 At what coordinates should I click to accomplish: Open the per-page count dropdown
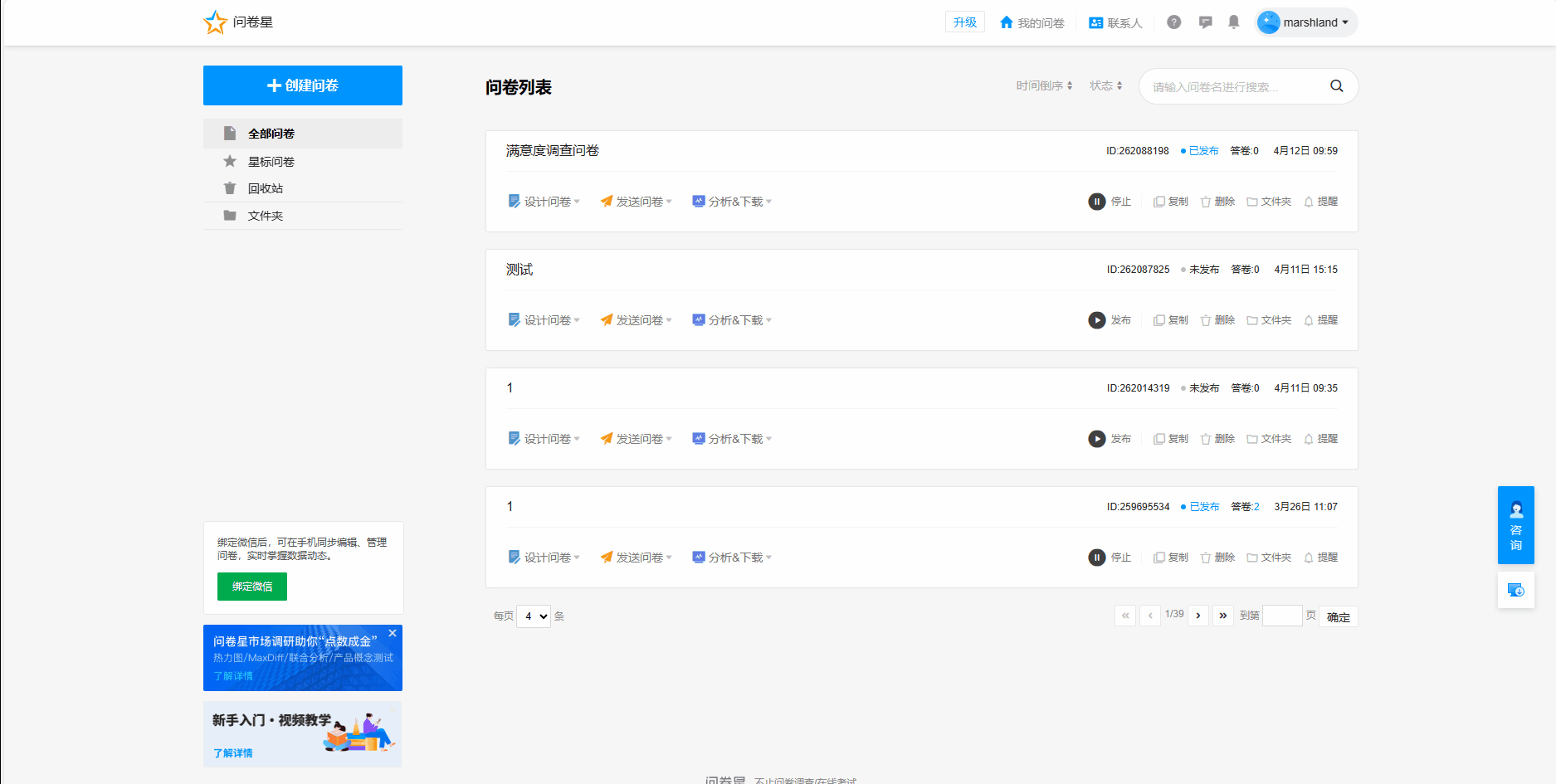tap(534, 616)
